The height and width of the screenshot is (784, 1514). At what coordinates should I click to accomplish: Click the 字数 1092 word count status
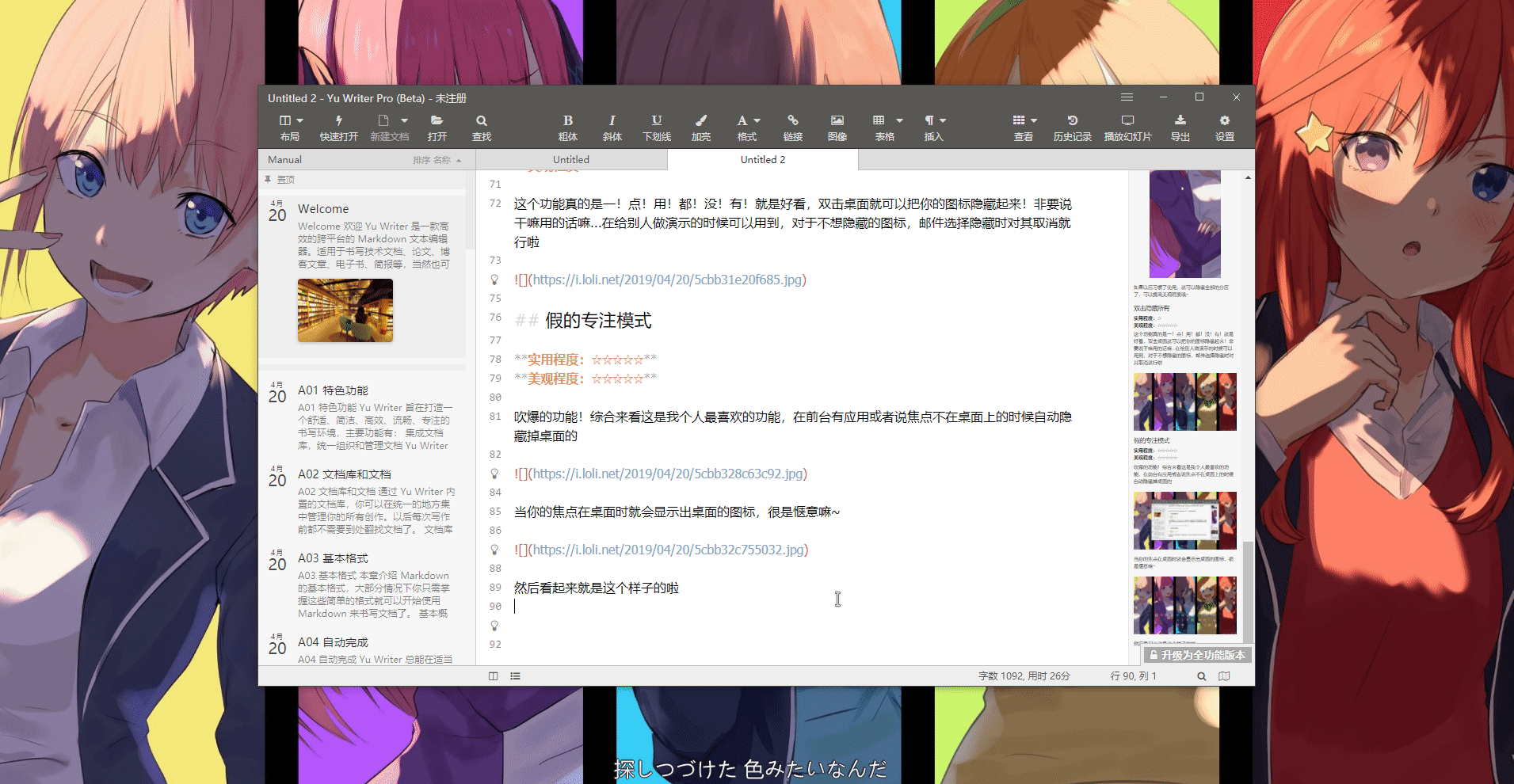1001,676
